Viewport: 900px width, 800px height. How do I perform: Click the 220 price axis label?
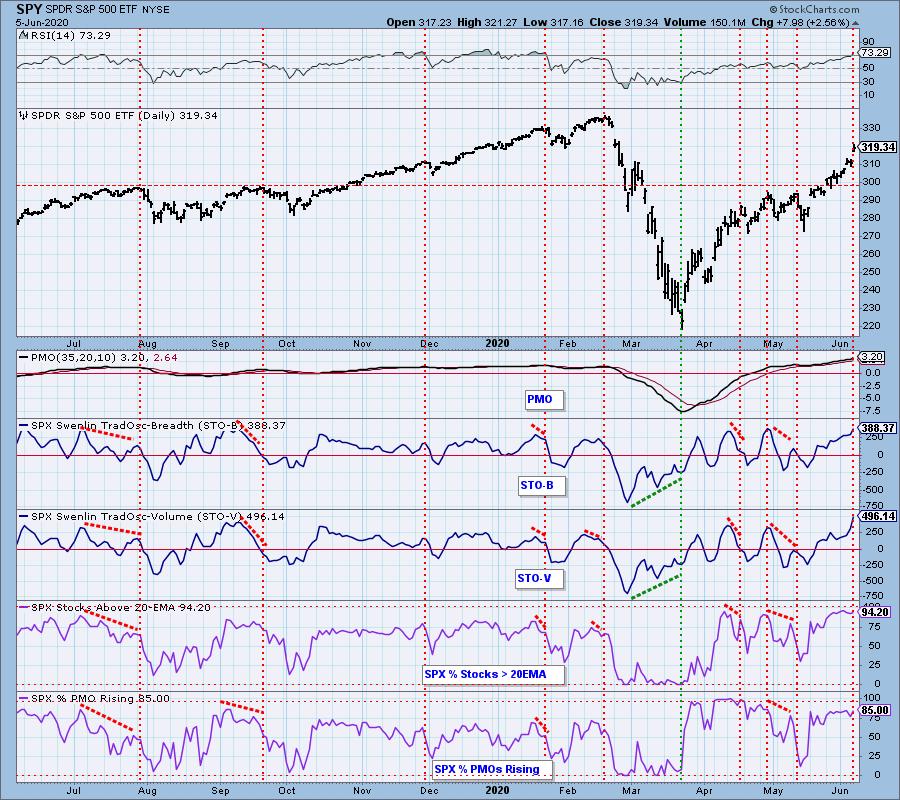click(871, 326)
